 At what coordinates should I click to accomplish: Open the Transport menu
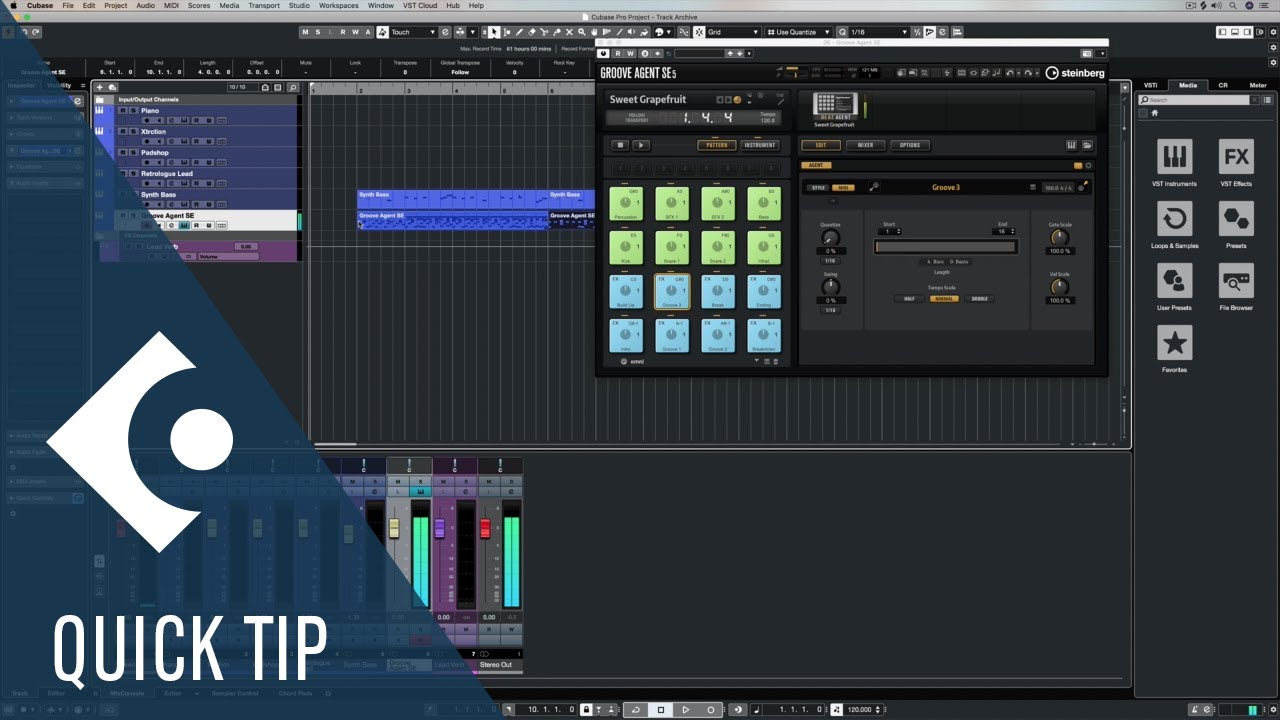pos(264,5)
